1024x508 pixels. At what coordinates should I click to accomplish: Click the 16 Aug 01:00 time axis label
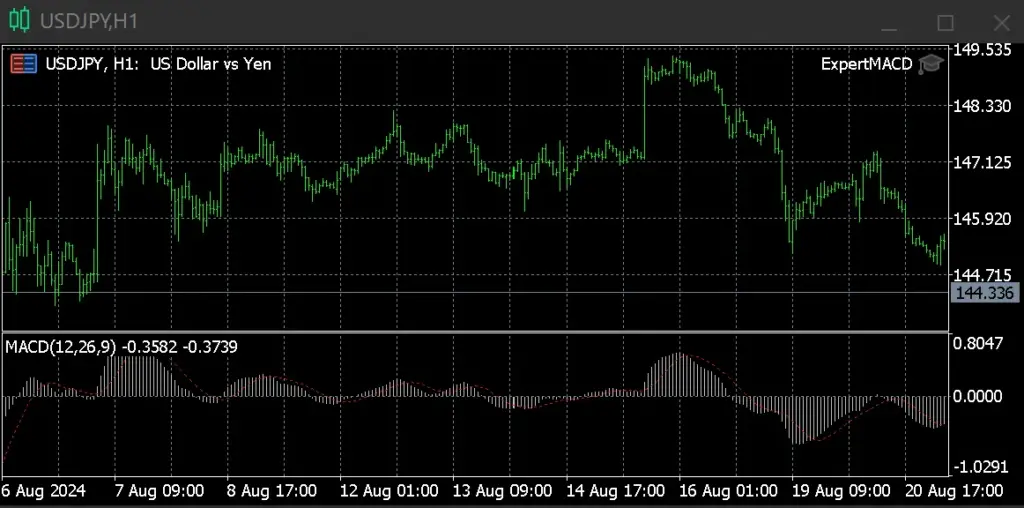pyautogui.click(x=729, y=490)
